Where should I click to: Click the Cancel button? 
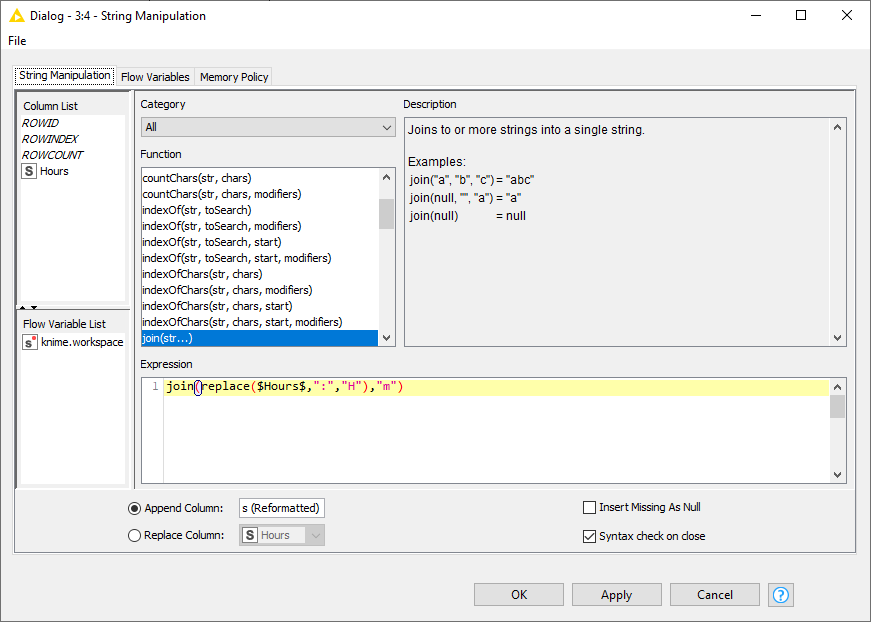point(714,594)
